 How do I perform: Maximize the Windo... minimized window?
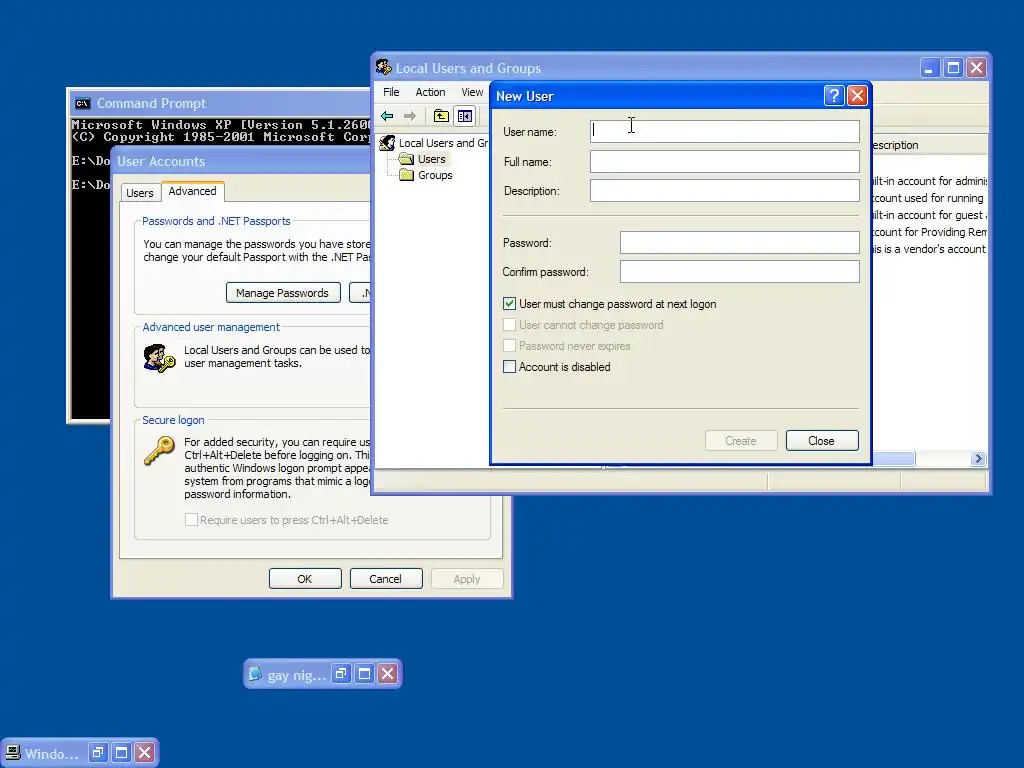(121, 752)
